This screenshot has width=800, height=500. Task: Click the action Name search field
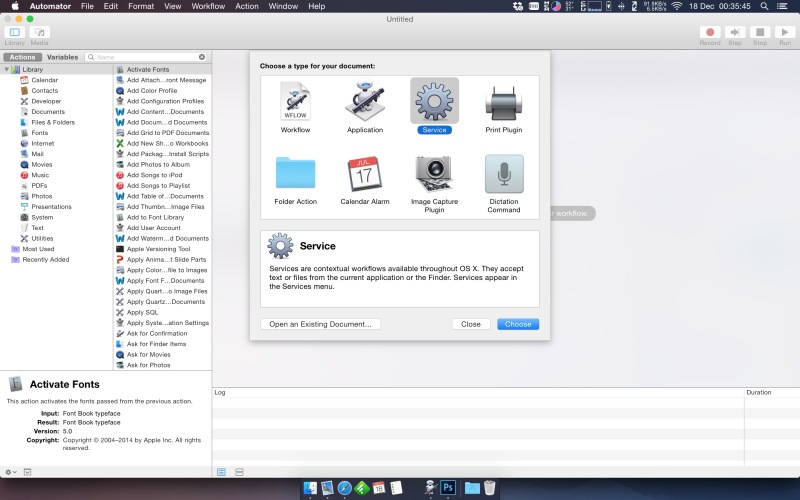click(x=145, y=57)
